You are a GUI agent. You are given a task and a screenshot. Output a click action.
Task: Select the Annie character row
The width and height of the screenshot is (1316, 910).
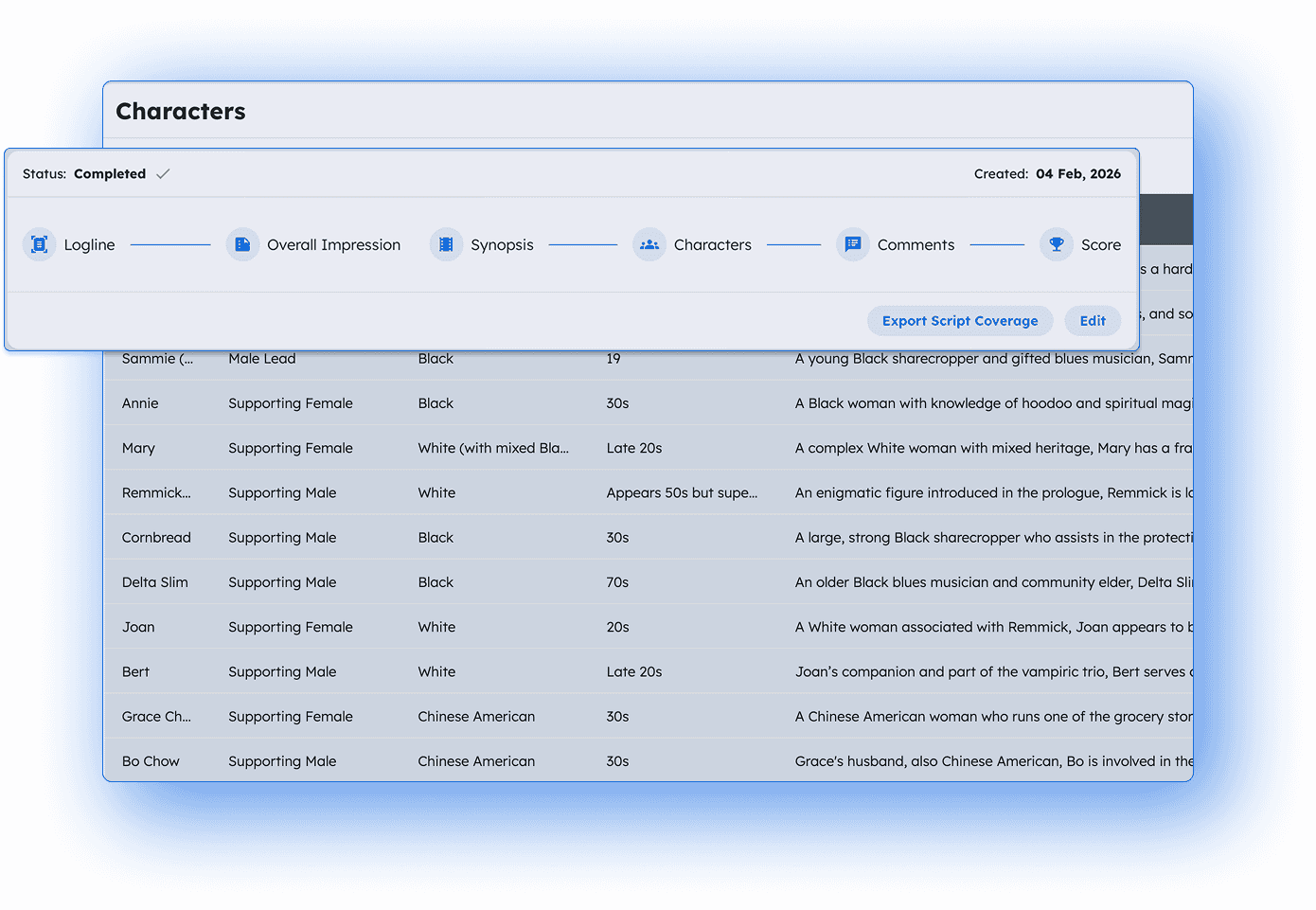[x=140, y=403]
